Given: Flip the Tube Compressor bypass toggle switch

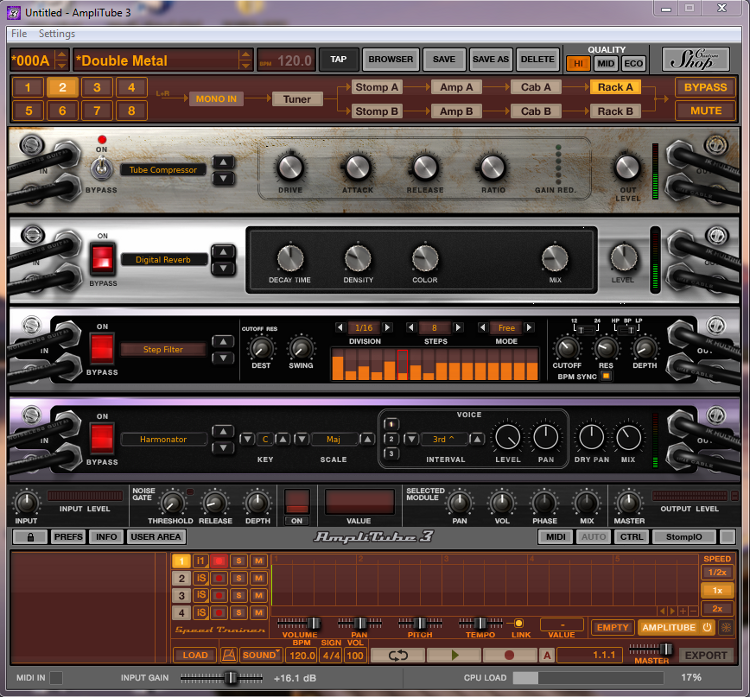Looking at the screenshot, I should pyautogui.click(x=101, y=168).
